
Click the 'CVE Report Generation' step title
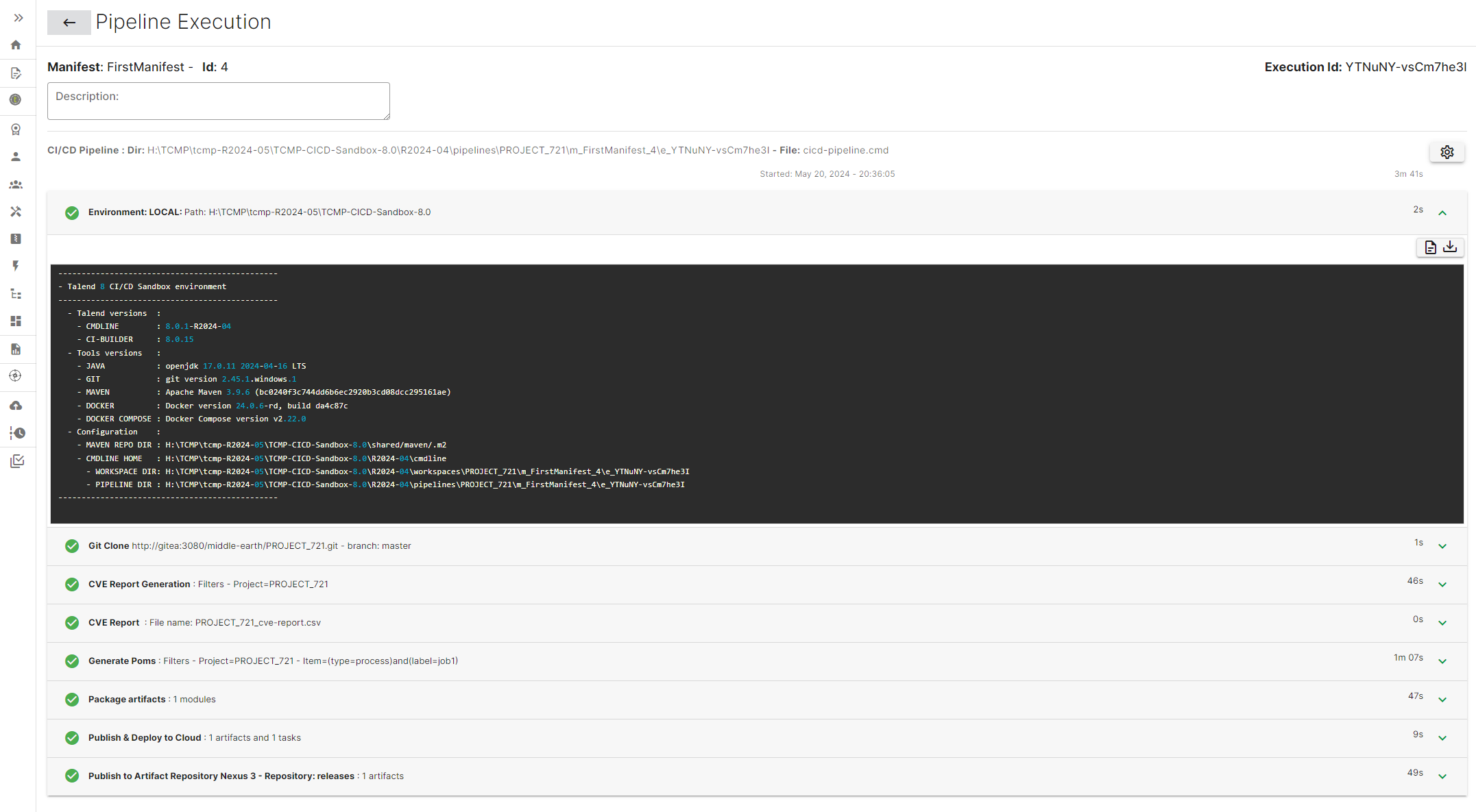pyautogui.click(x=139, y=585)
